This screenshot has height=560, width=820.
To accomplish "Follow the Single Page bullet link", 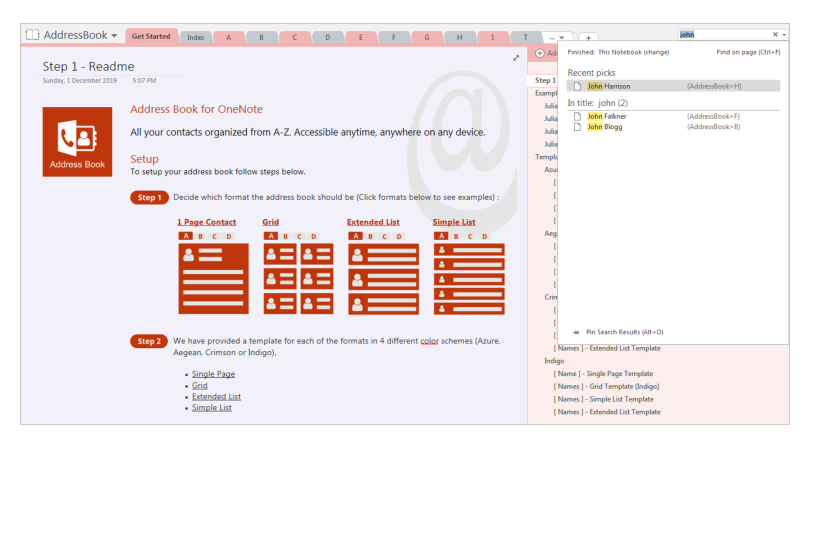I will 213,374.
